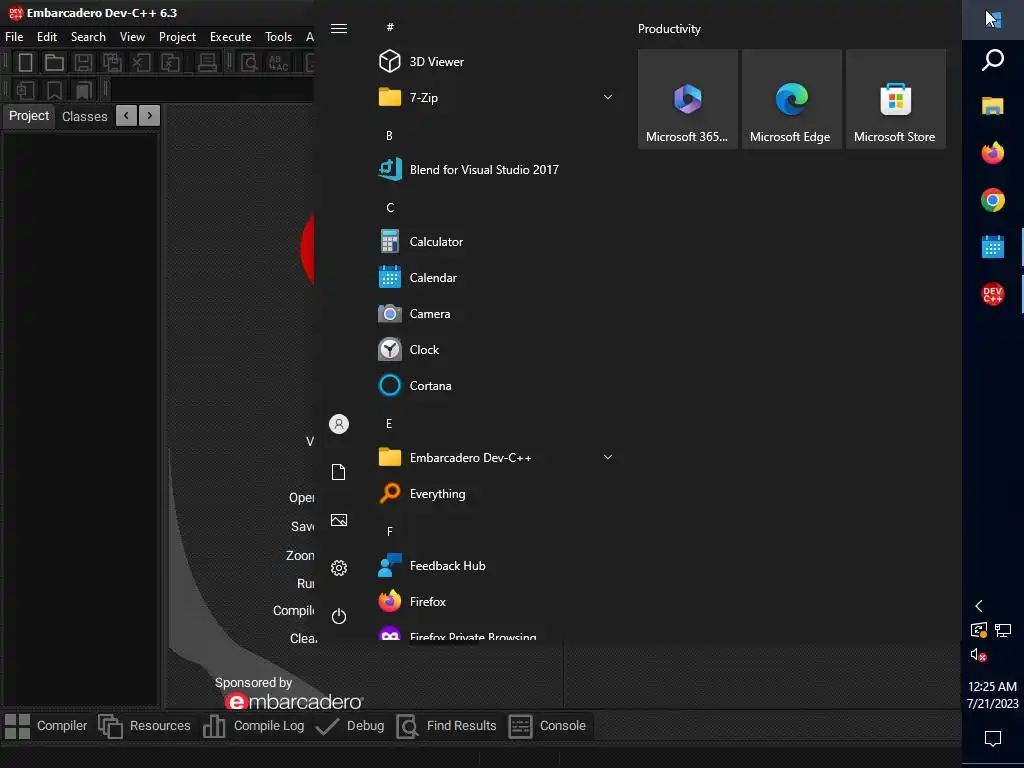
Task: Open the Find Results bottom tab
Action: (446, 726)
